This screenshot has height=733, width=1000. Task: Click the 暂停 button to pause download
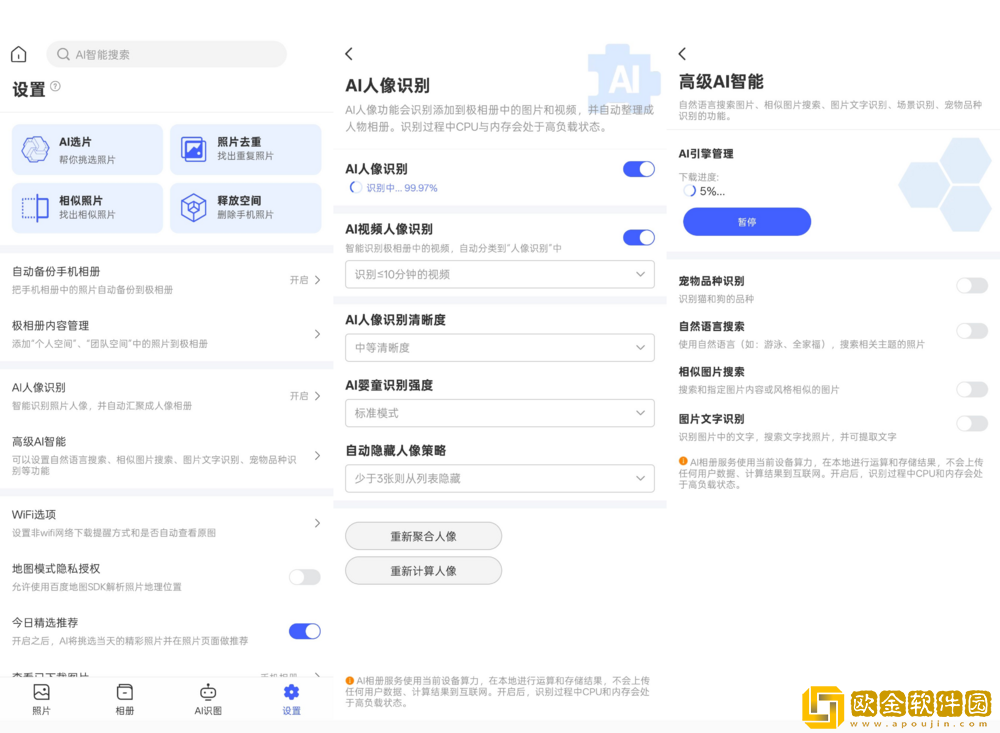click(746, 221)
